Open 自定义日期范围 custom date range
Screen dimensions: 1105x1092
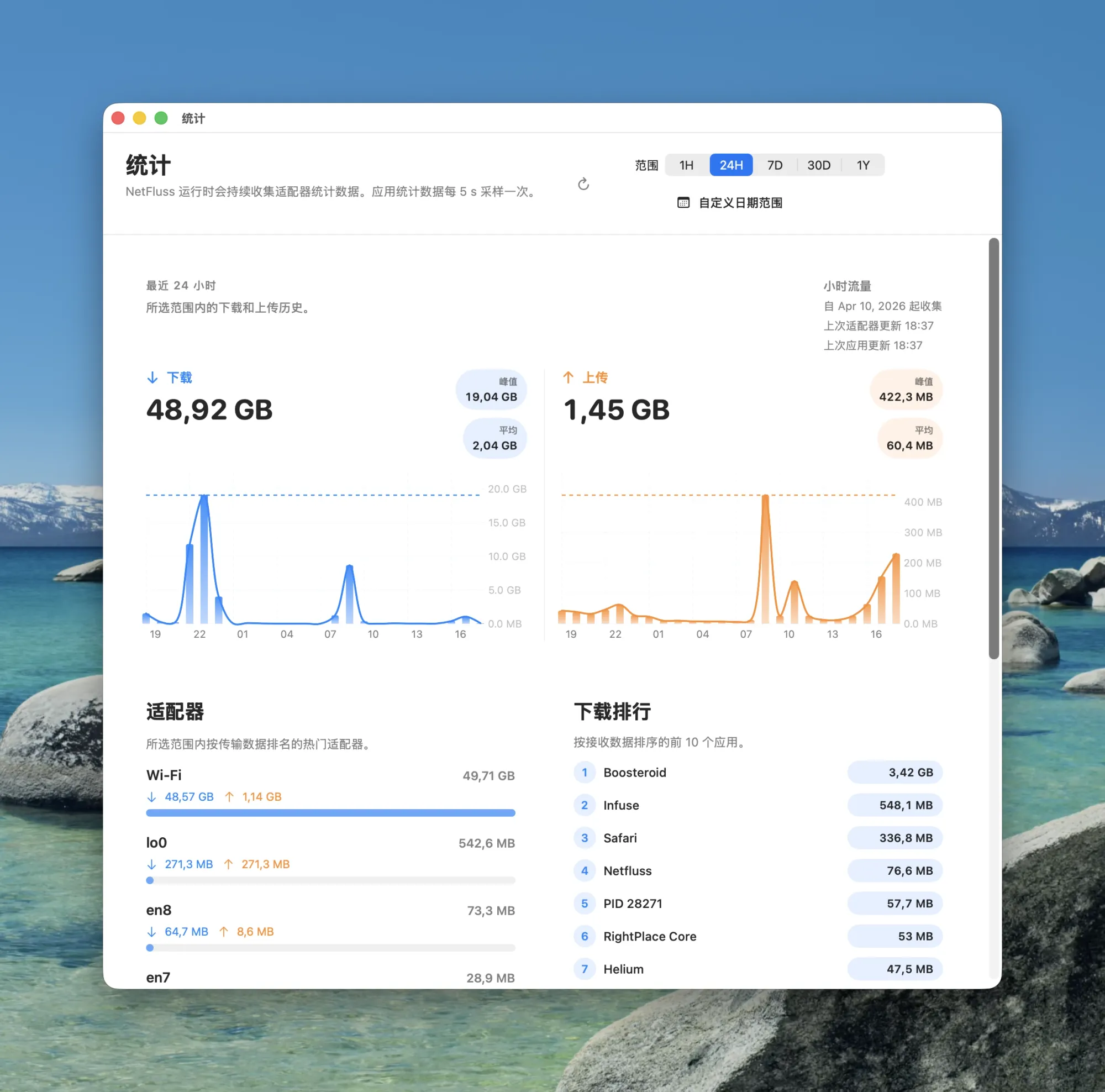740,202
